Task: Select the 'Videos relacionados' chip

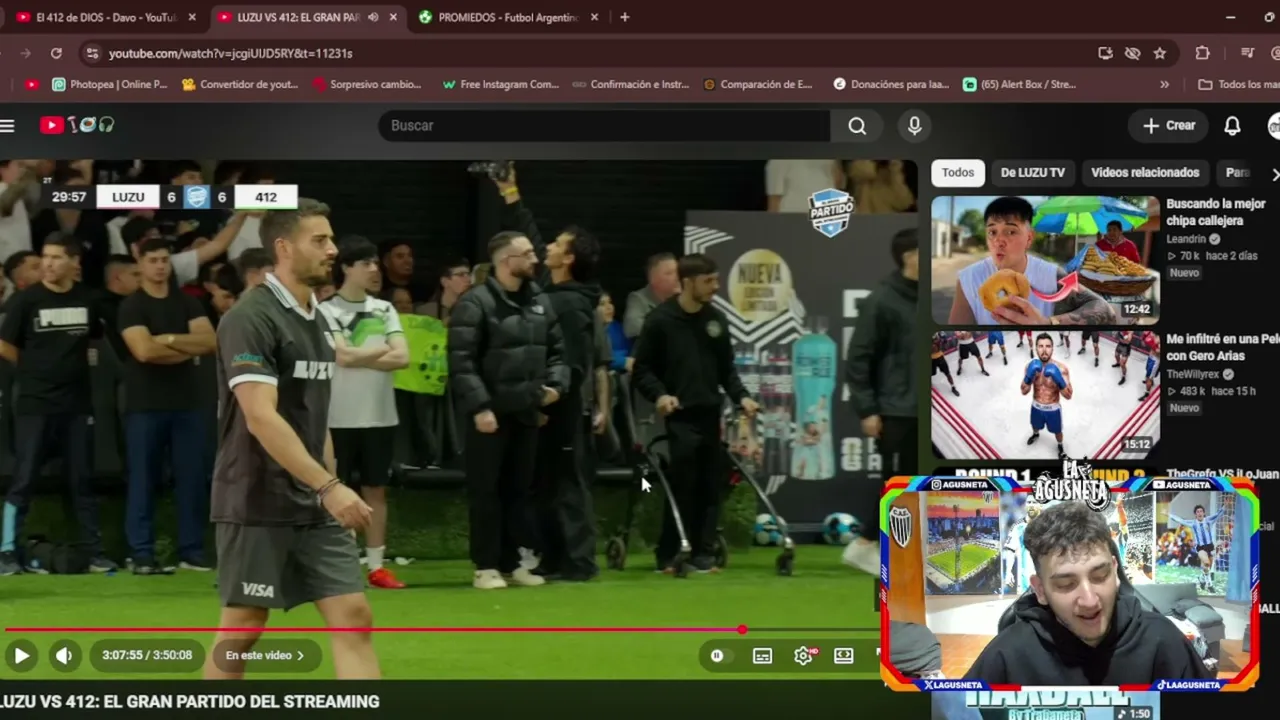Action: (1145, 173)
